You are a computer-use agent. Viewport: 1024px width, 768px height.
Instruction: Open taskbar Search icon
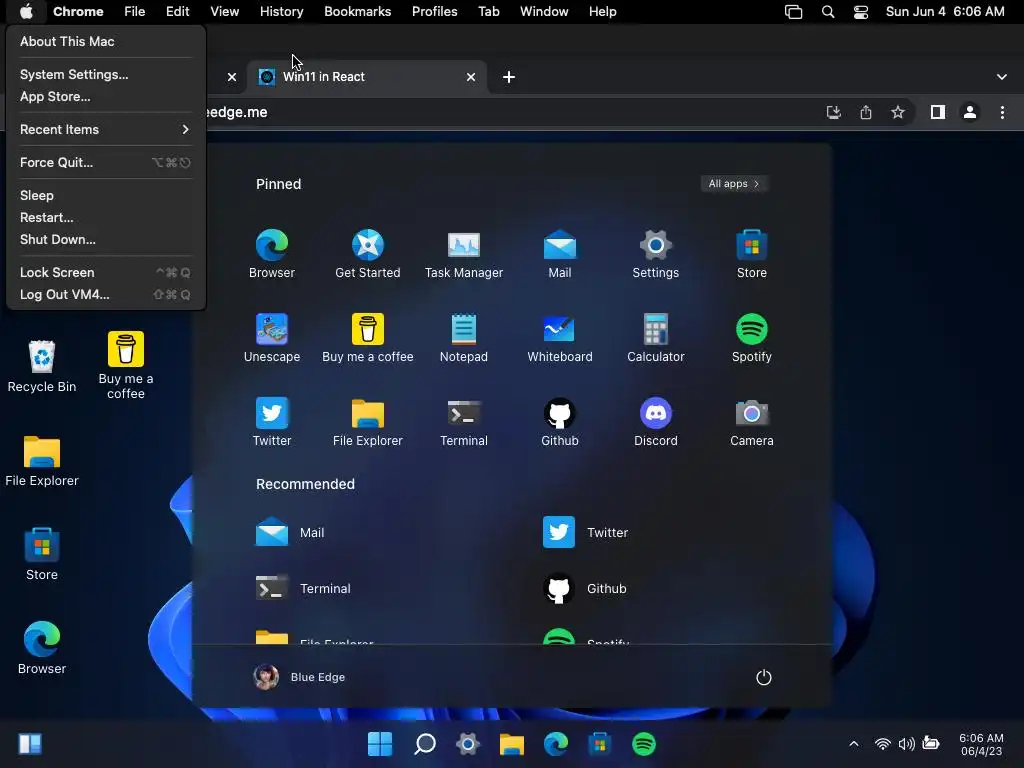click(x=424, y=744)
